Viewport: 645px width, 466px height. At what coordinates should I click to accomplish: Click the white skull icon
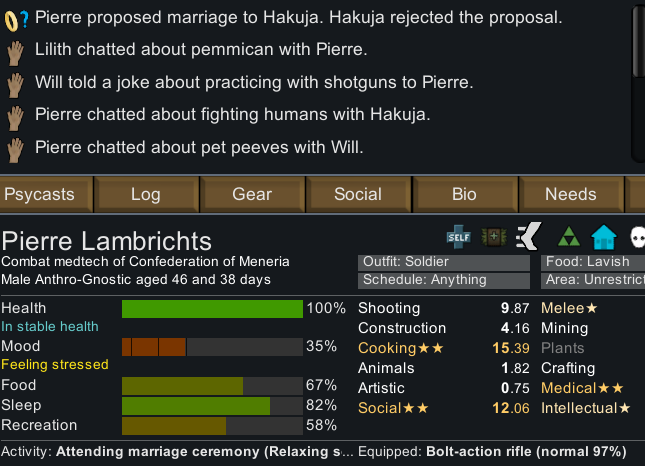637,238
